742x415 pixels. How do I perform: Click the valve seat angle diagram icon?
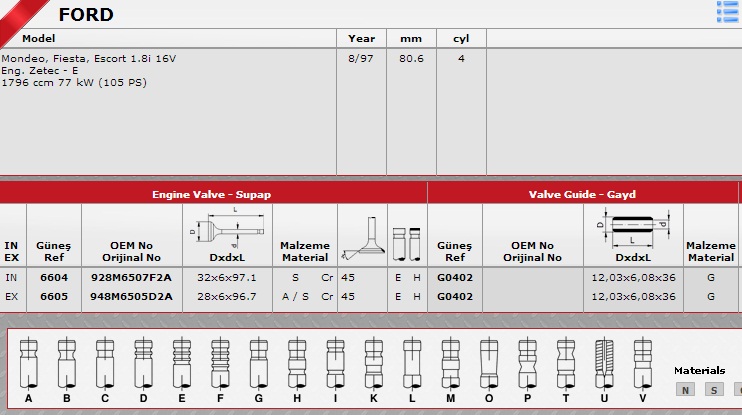pyautogui.click(x=362, y=238)
